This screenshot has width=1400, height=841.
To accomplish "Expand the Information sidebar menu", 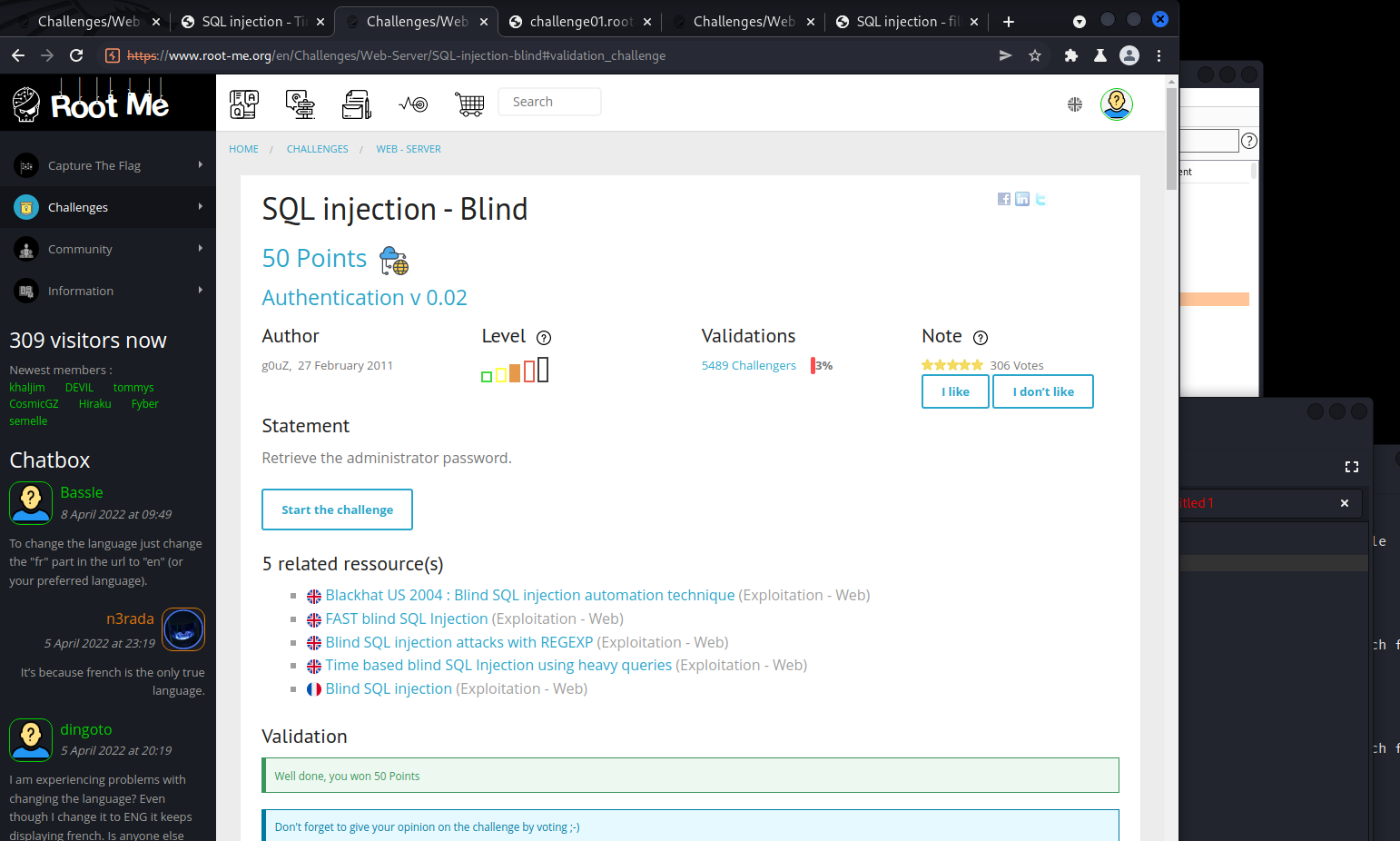I will click(x=108, y=291).
